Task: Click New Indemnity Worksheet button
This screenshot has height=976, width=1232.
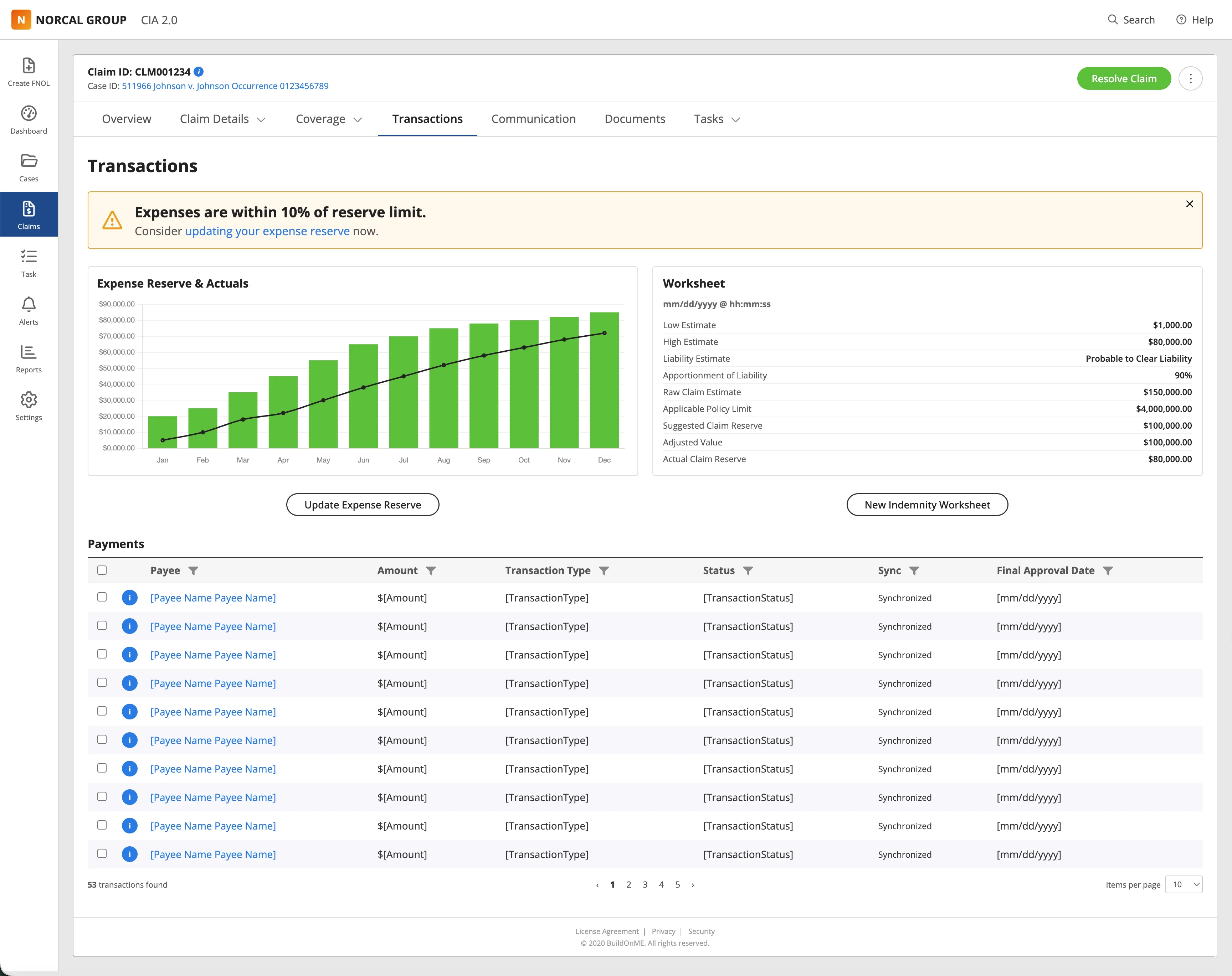Action: tap(927, 505)
